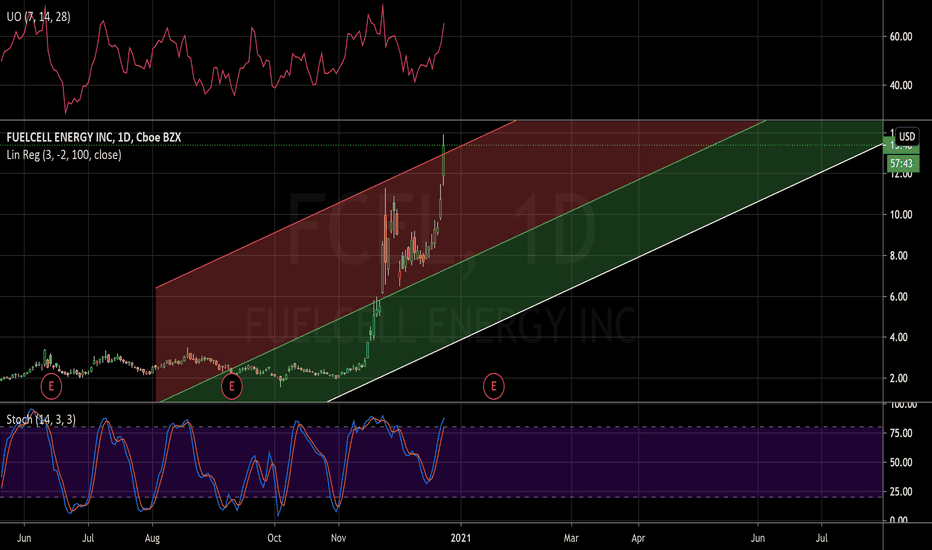Open the USD currency selector

(x=906, y=137)
